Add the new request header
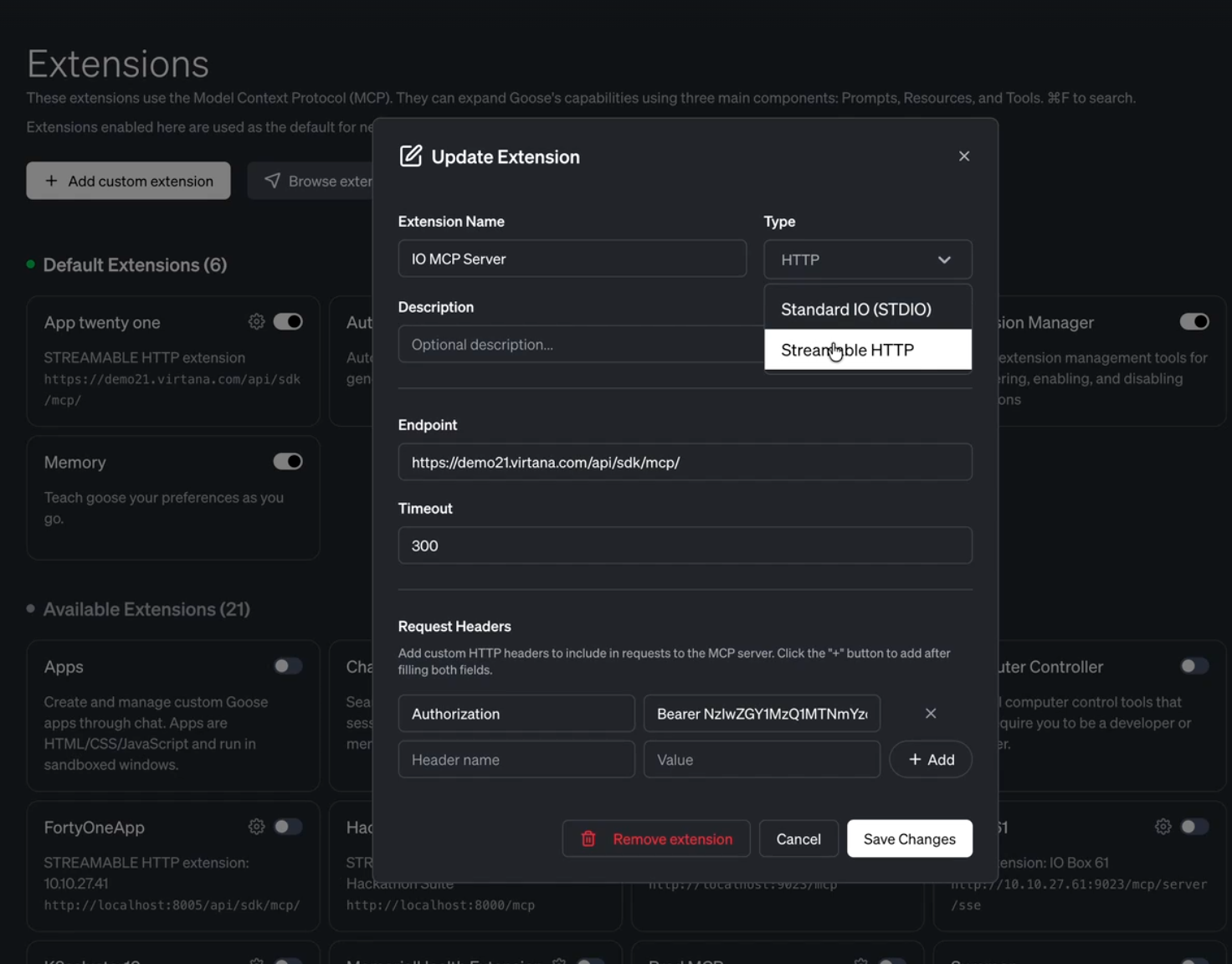1232x964 pixels. point(931,760)
